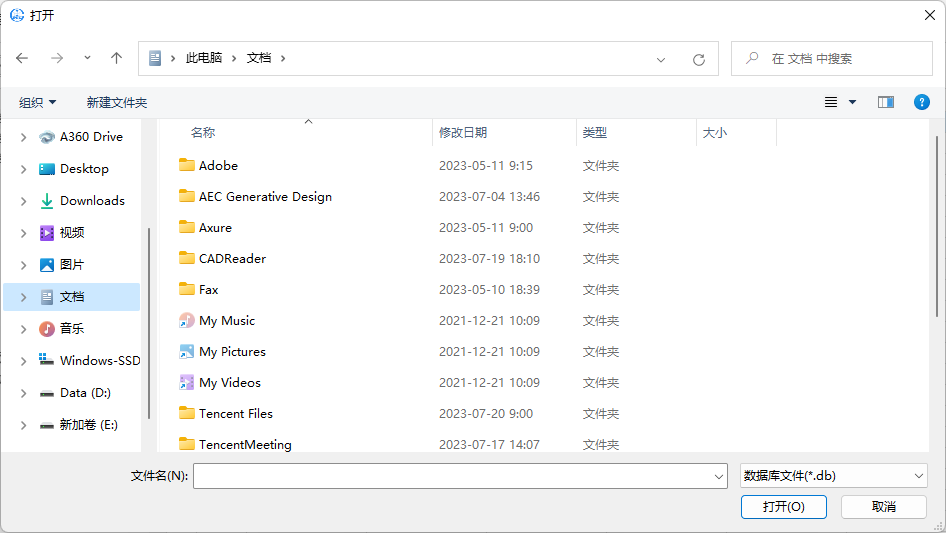This screenshot has height=533, width=946.
Task: Open the file type filter dropdown
Action: tap(833, 477)
